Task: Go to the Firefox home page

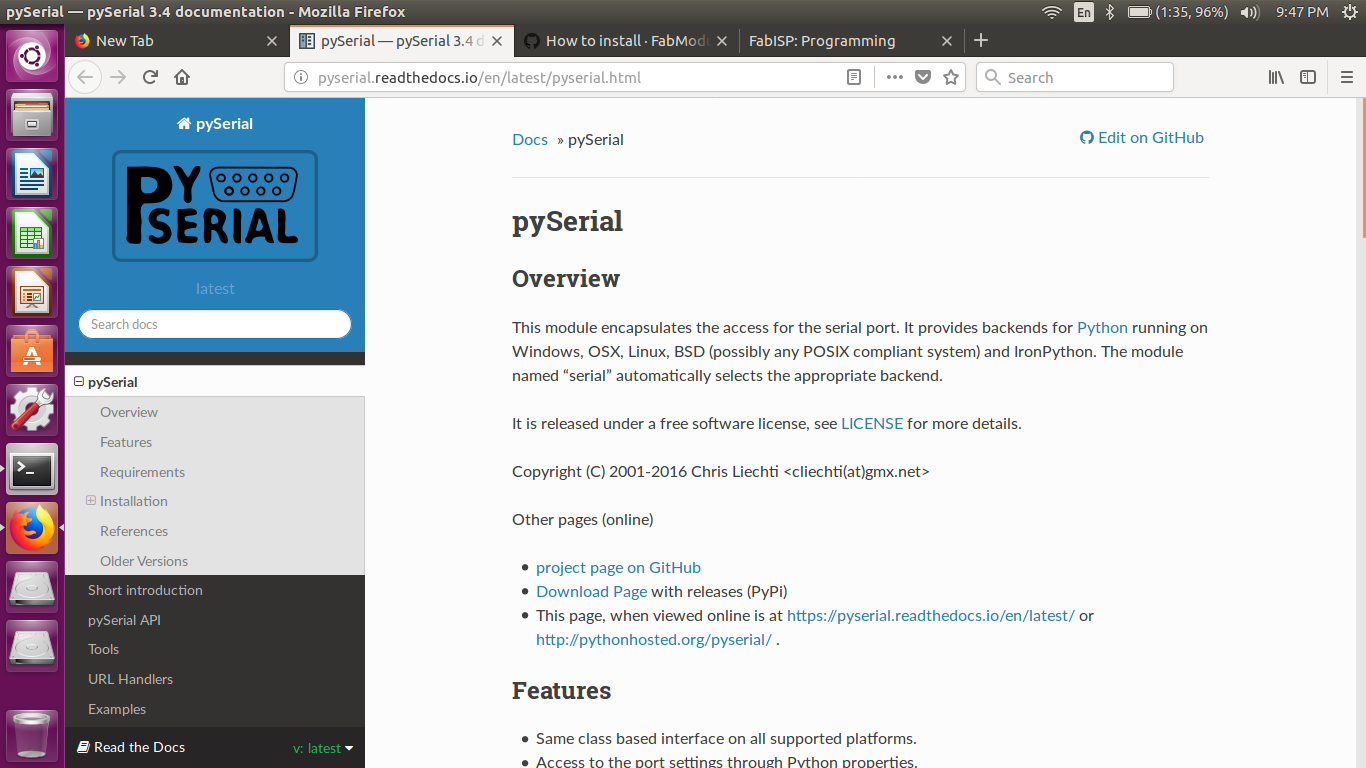Action: click(x=182, y=77)
